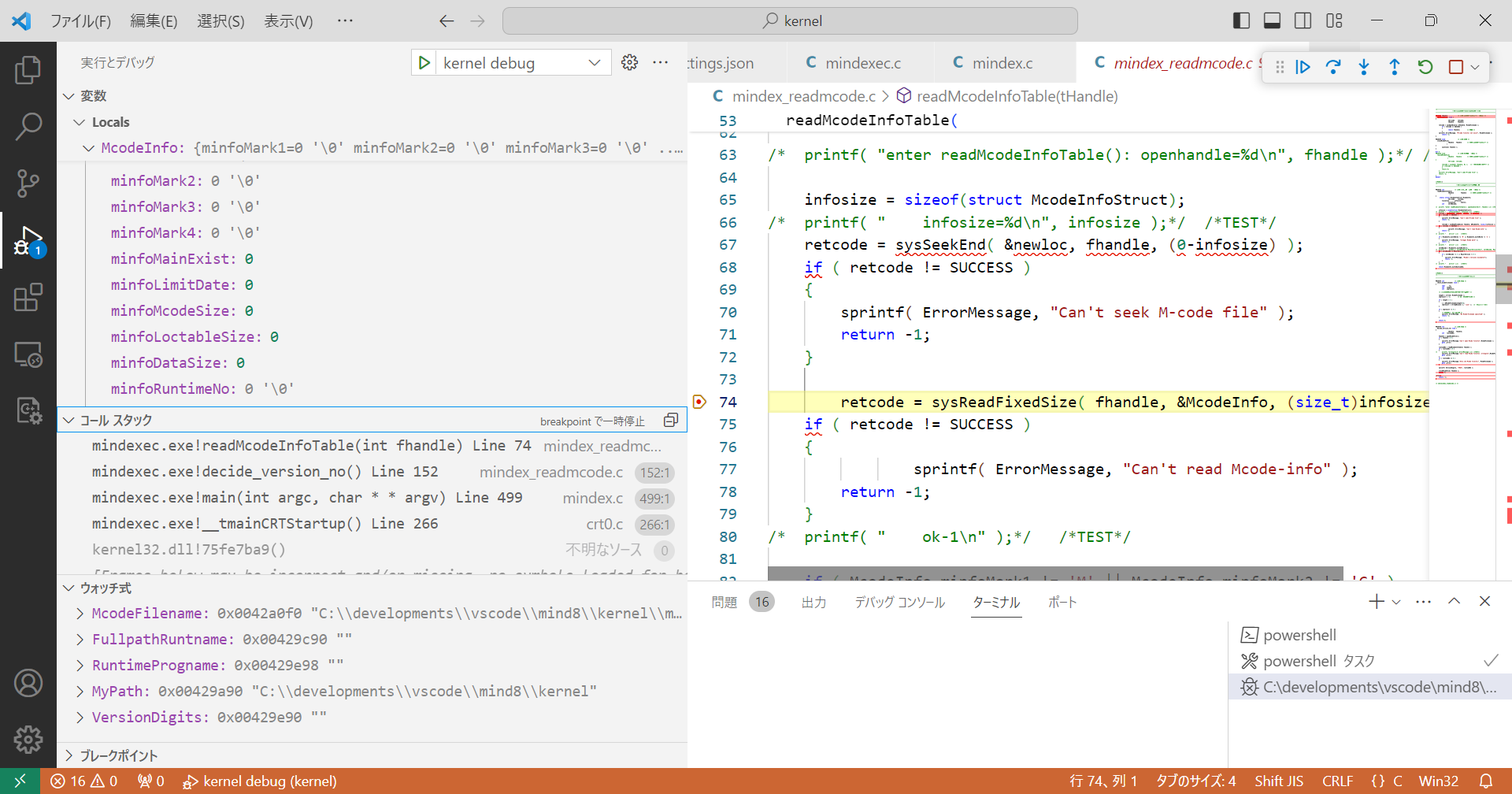Image resolution: width=1512 pixels, height=794 pixels.
Task: Open Accounts menu in activity bar
Action: click(x=28, y=683)
